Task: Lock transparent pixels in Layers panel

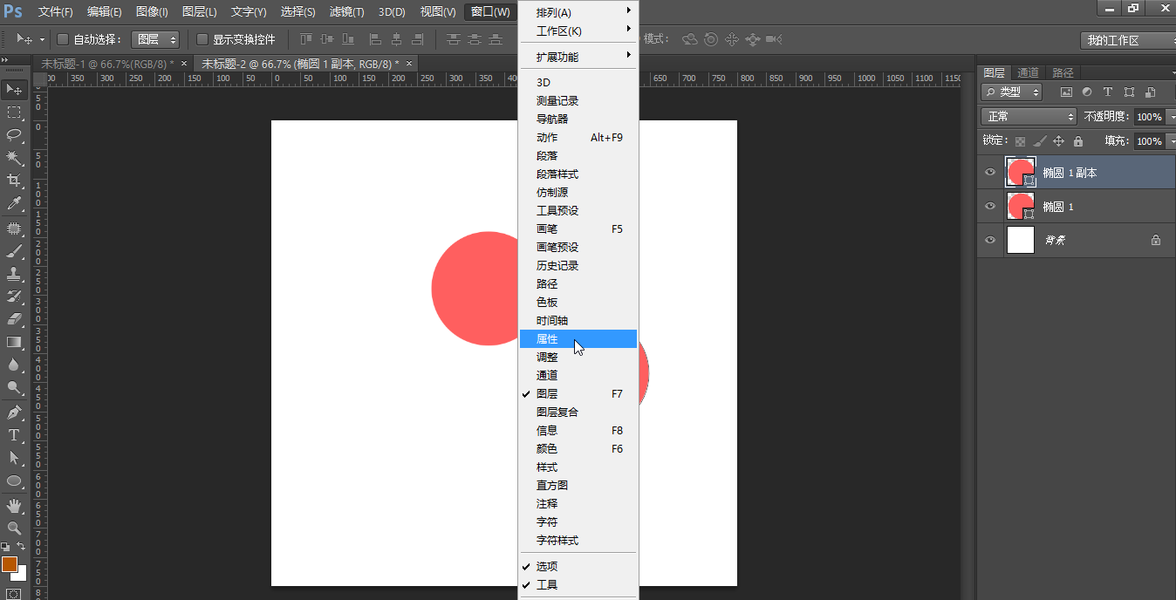Action: pyautogui.click(x=1020, y=141)
